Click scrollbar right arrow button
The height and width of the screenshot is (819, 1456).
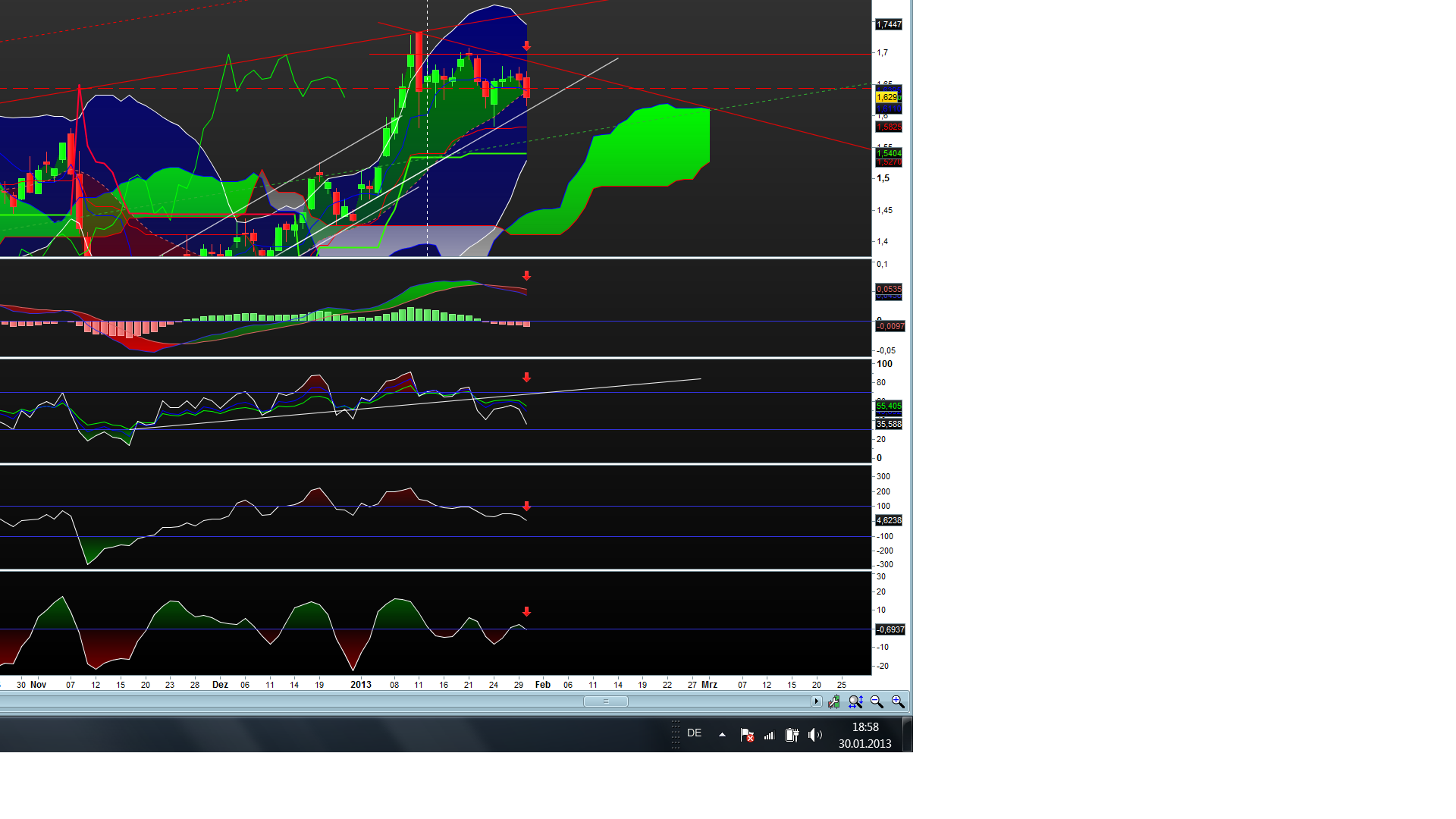click(x=817, y=701)
